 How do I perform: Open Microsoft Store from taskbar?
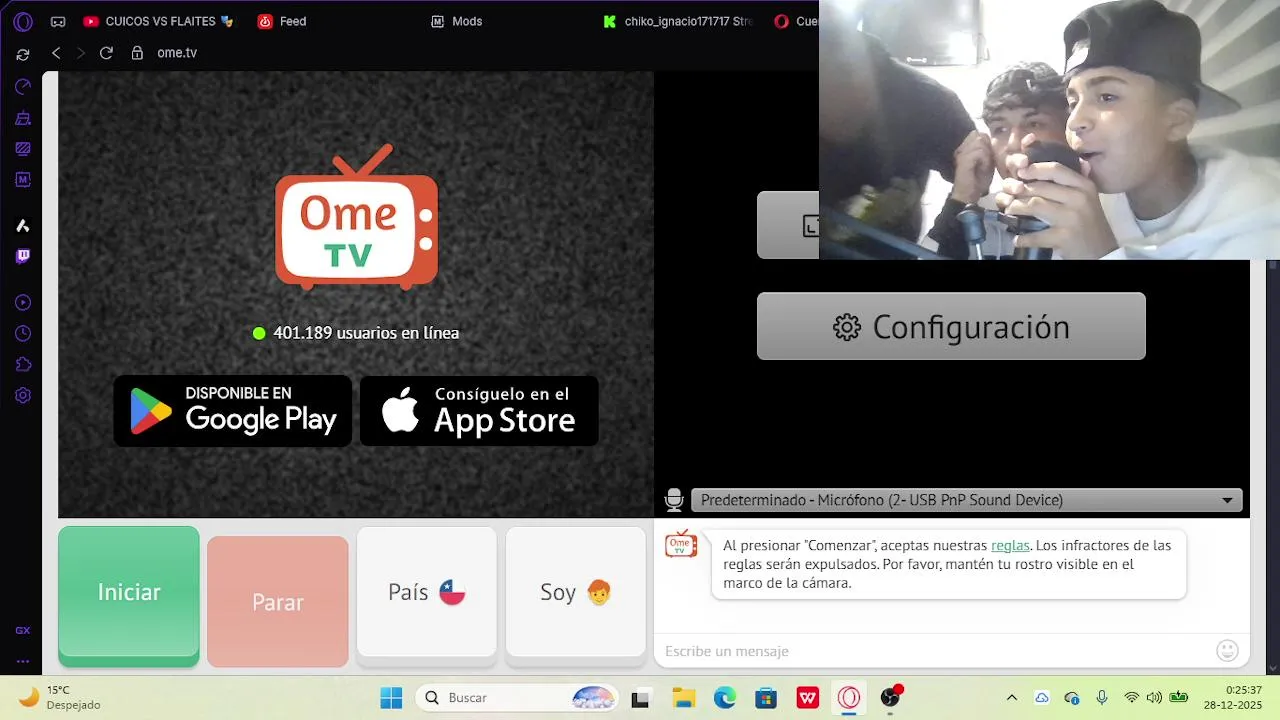766,697
